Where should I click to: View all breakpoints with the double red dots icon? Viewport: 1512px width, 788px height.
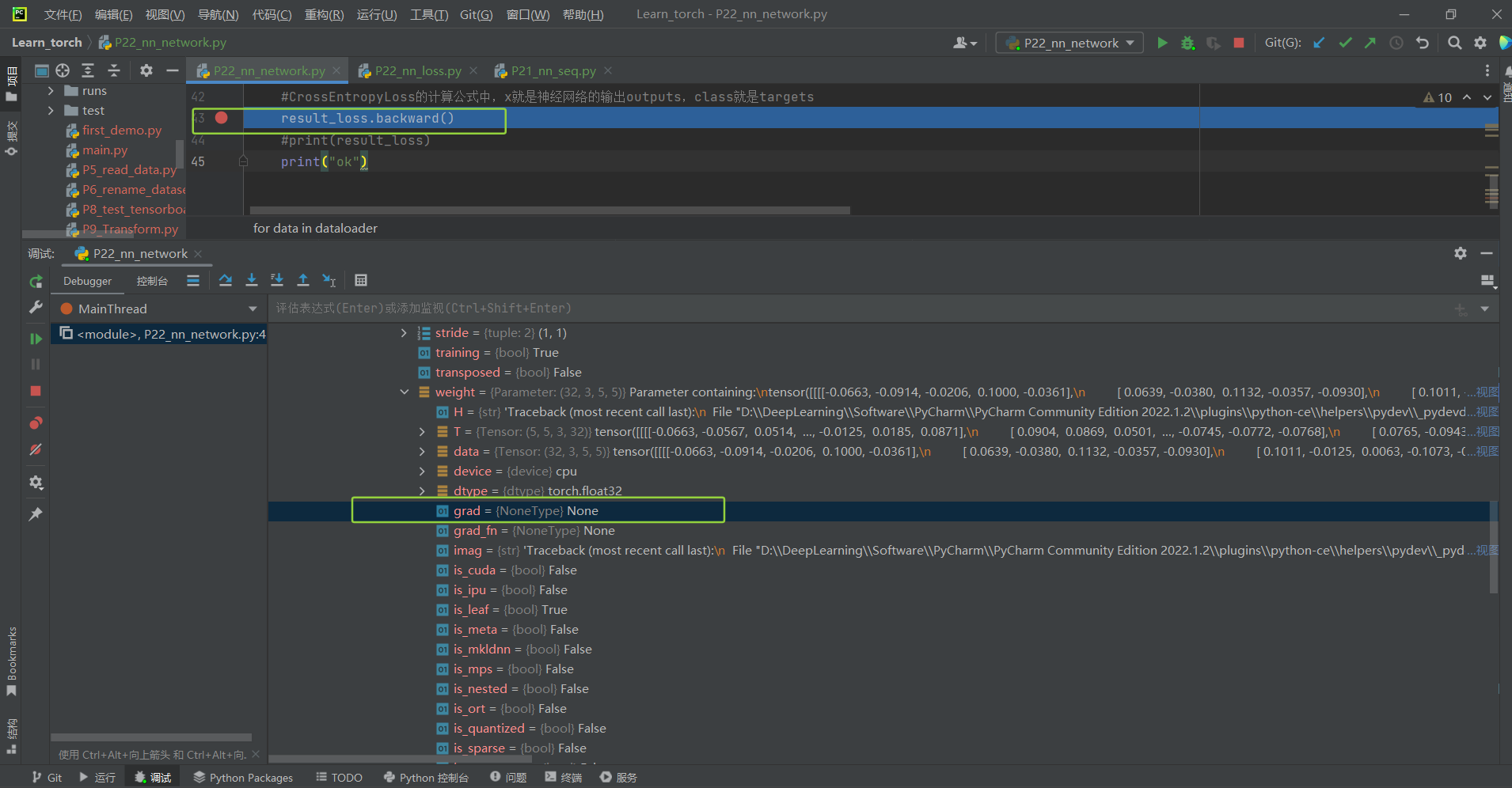tap(36, 423)
